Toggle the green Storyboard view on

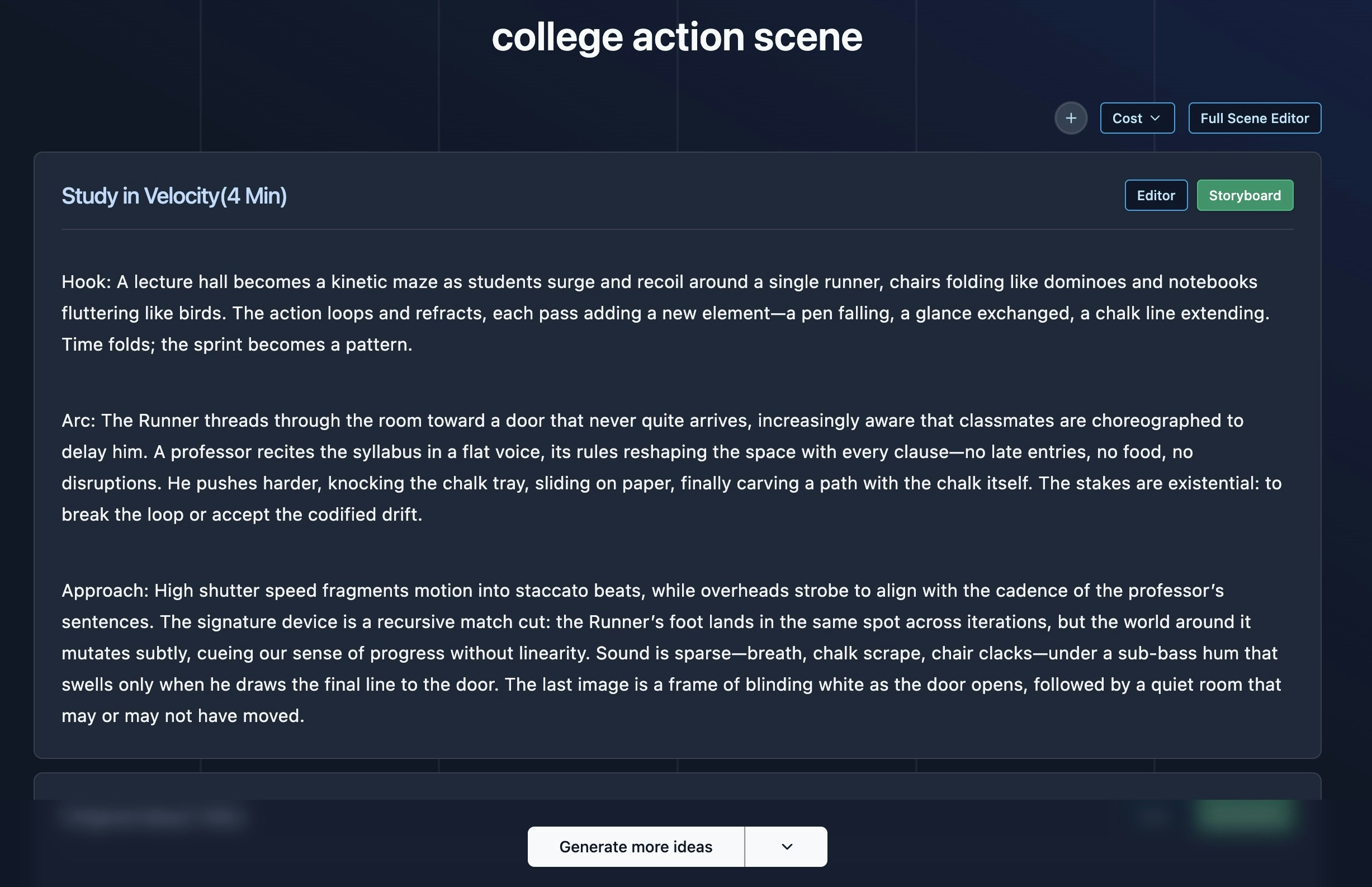pos(1245,195)
